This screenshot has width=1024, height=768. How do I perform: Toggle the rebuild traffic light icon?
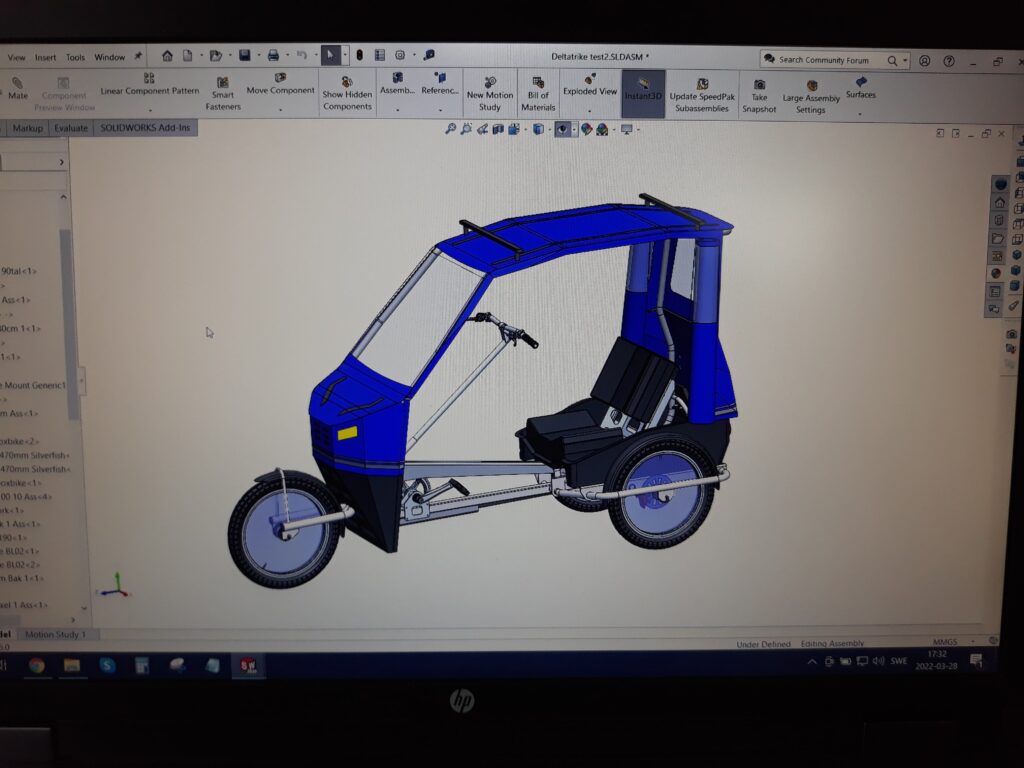(360, 56)
